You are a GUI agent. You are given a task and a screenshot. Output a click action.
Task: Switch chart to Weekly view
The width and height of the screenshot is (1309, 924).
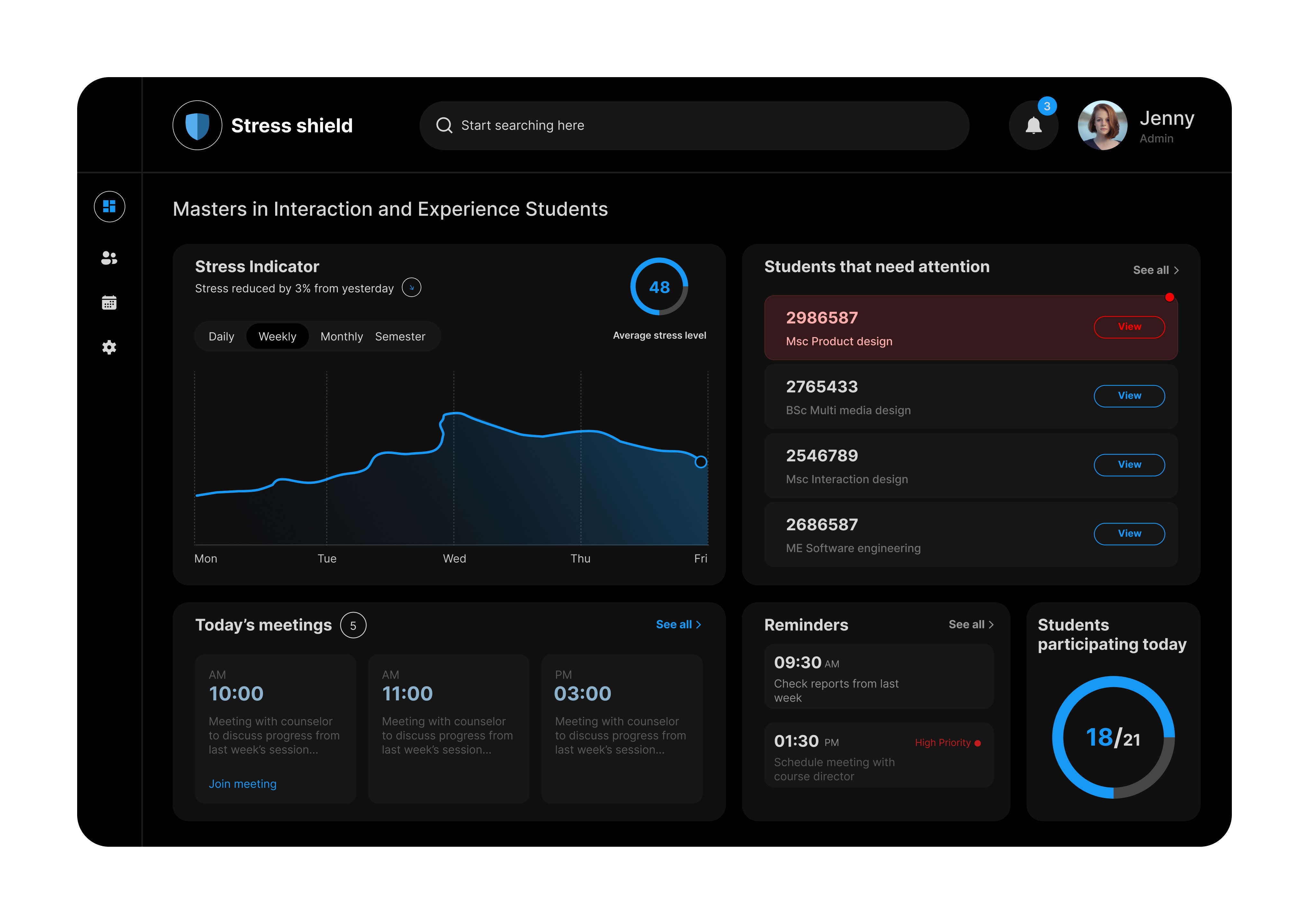(277, 336)
